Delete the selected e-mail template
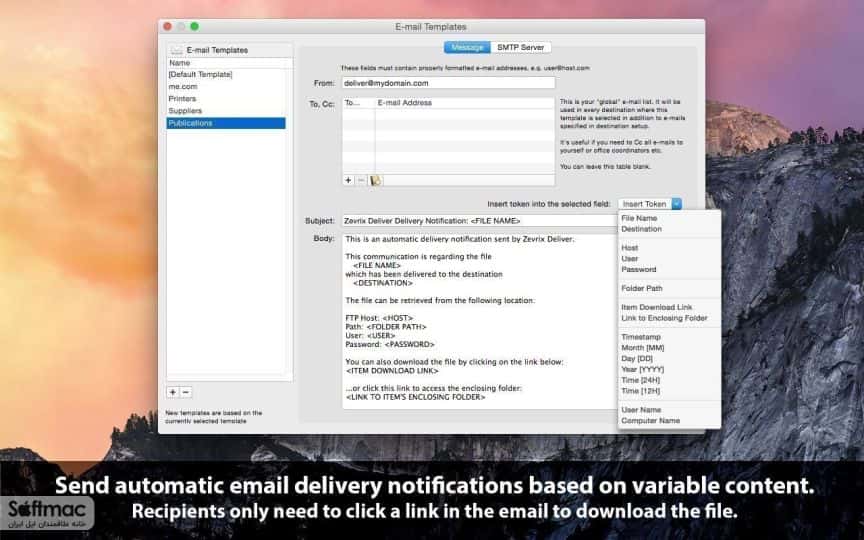The image size is (864, 540). point(186,392)
